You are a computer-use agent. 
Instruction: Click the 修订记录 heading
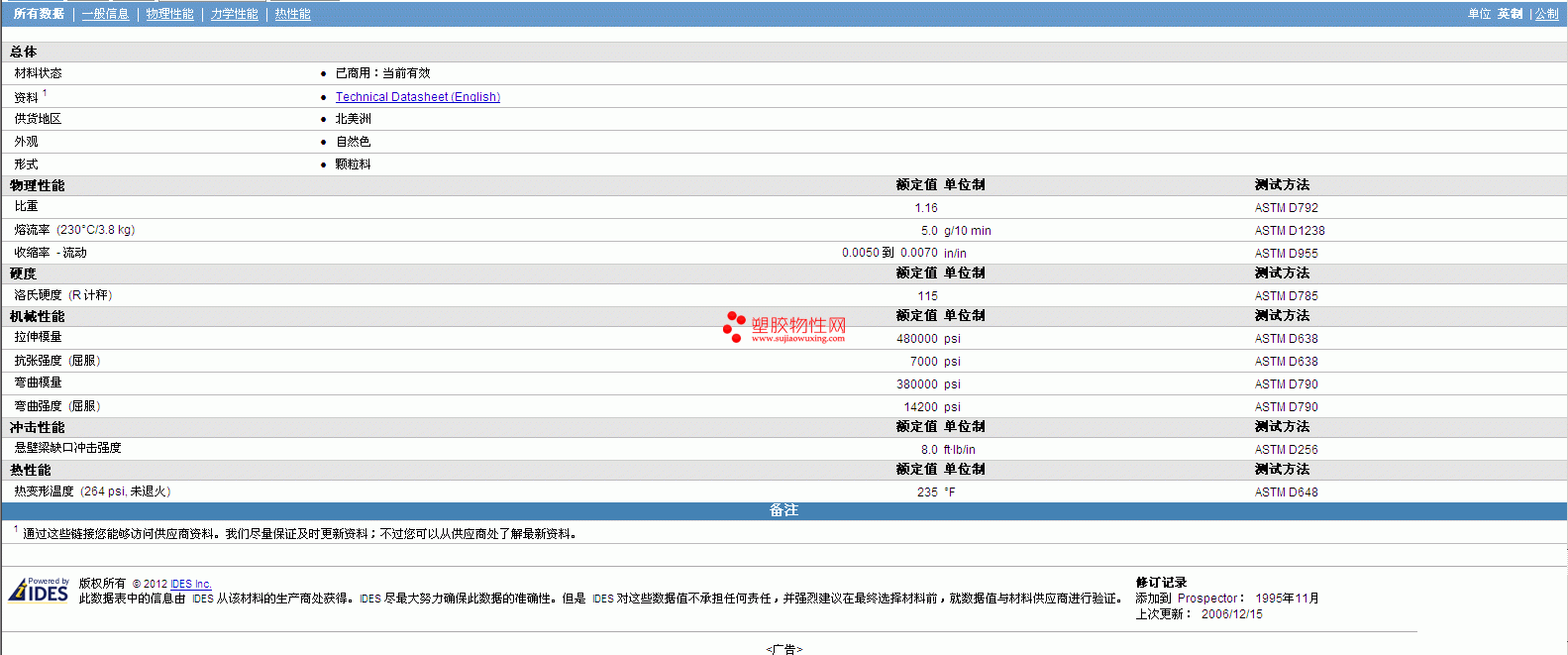1161,583
